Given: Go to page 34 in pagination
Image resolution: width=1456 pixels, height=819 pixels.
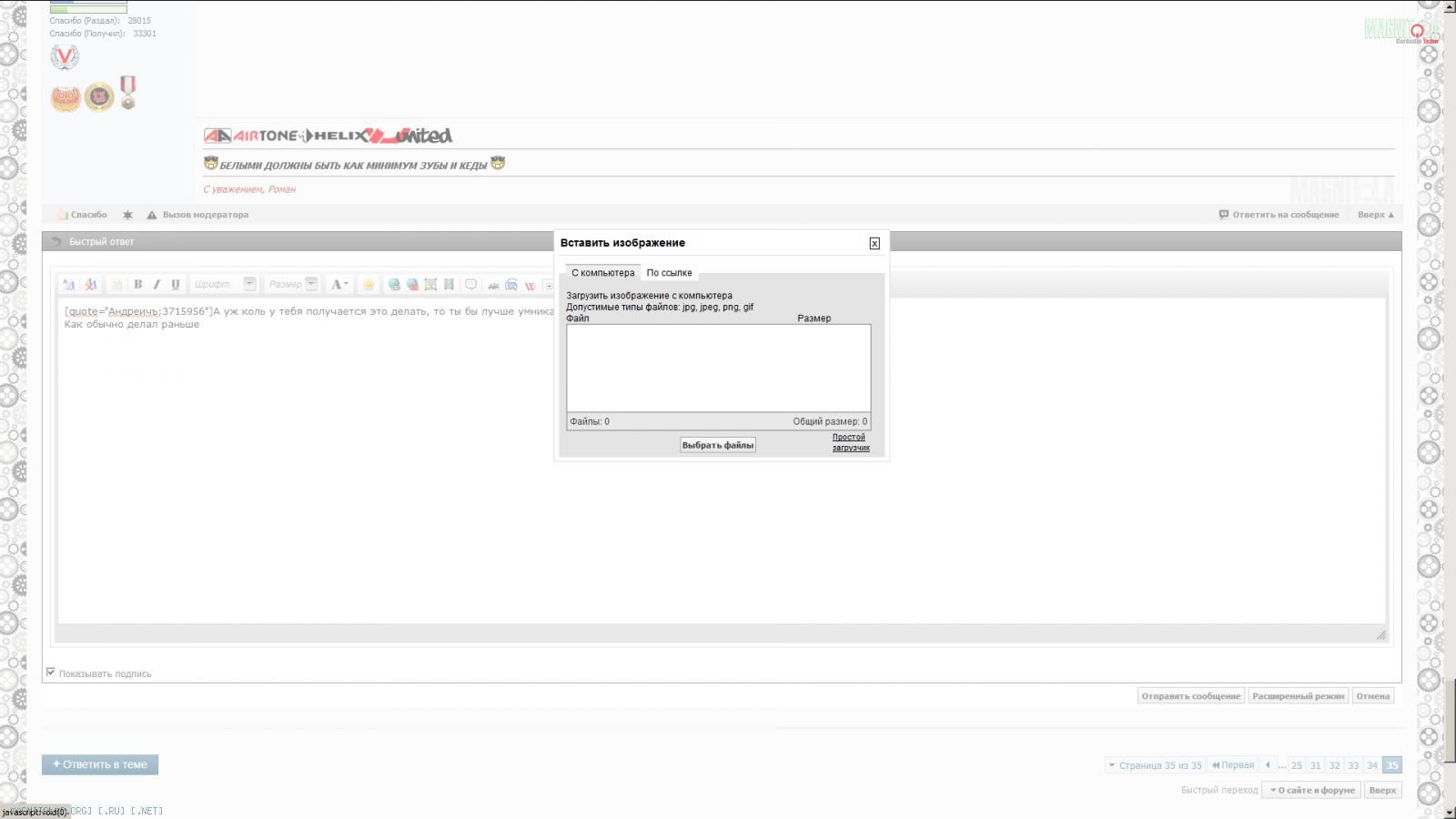Looking at the screenshot, I should click(x=1372, y=765).
